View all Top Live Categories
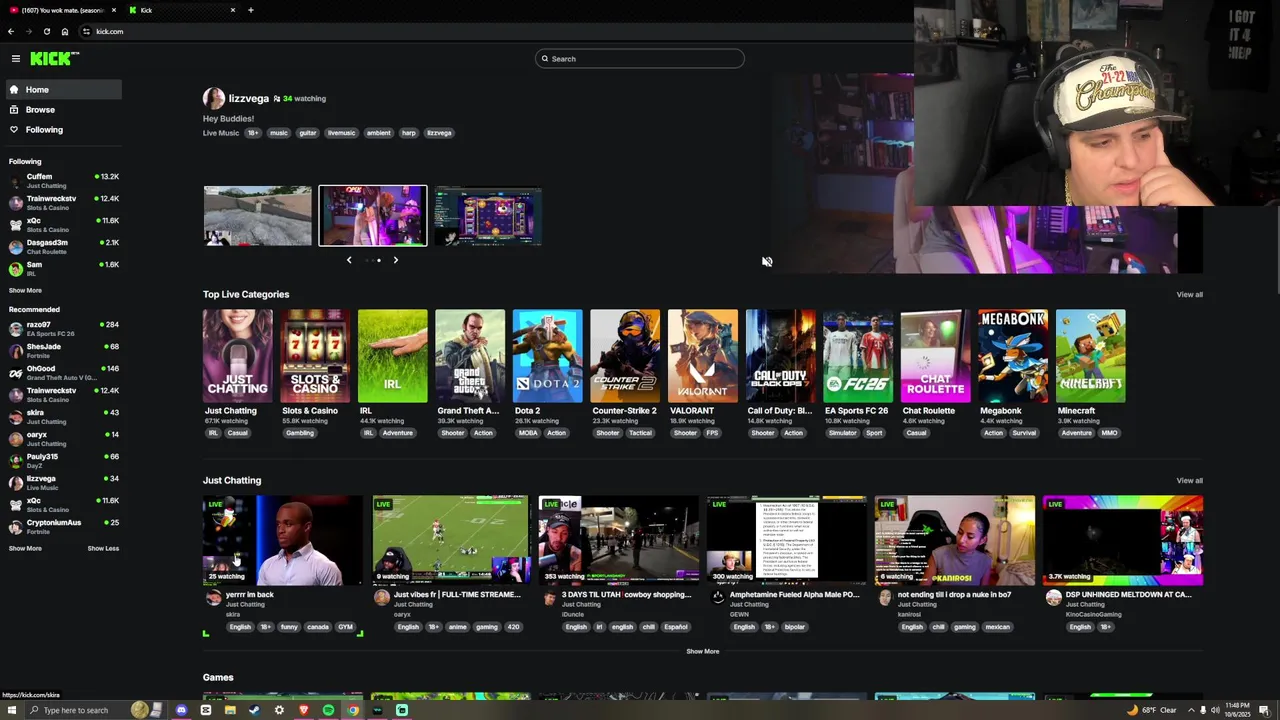The image size is (1280, 720). [1189, 294]
